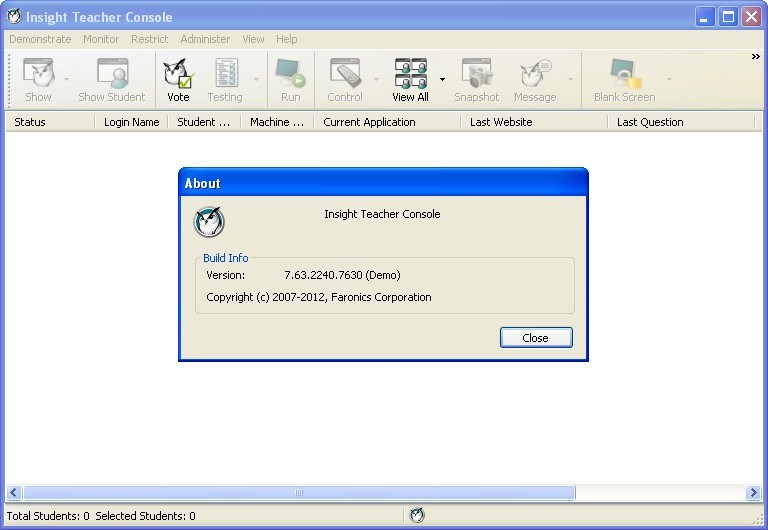Click Total Students: 0 in status bar
This screenshot has height=530, width=768.
point(48,516)
